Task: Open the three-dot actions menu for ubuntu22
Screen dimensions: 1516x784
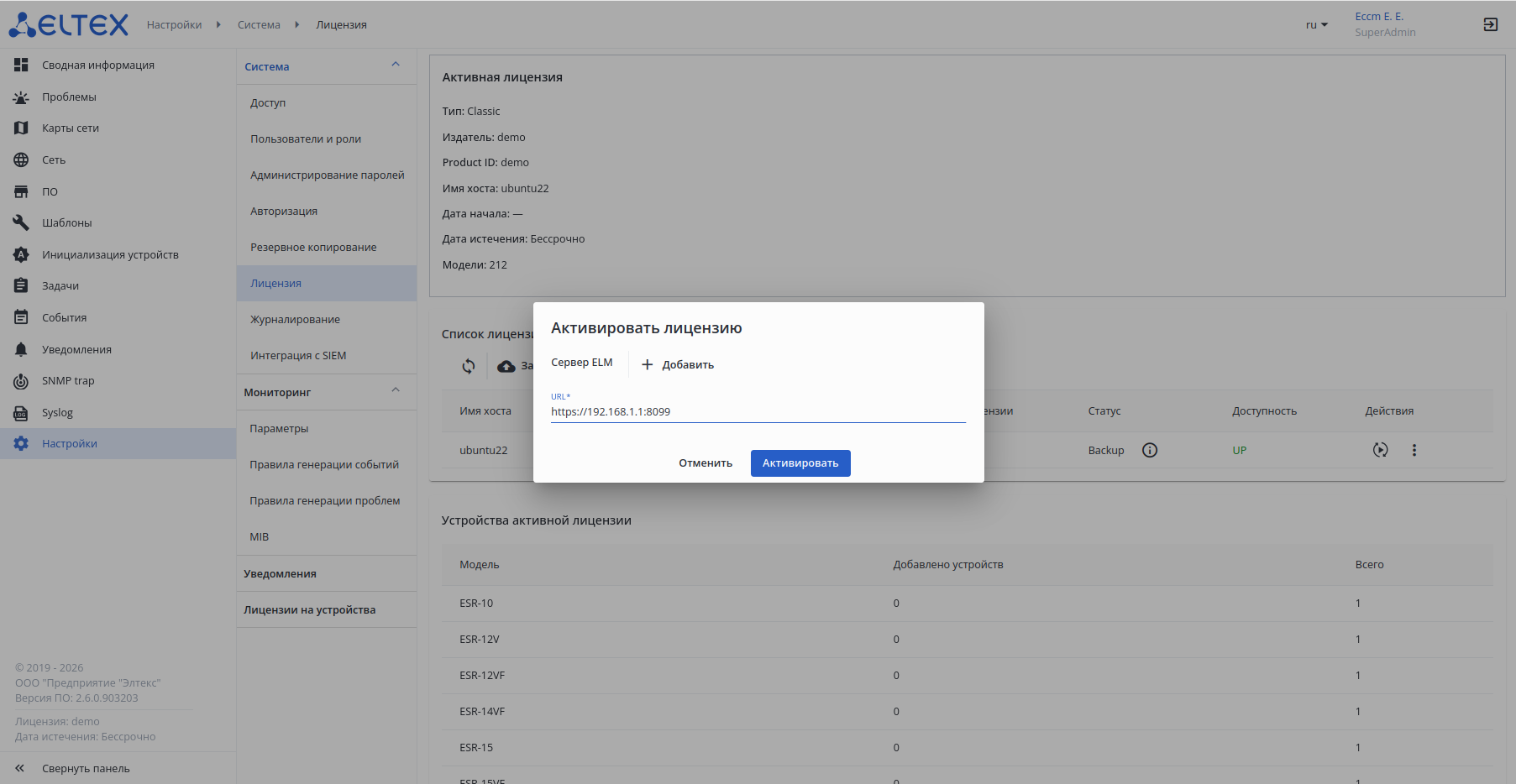Action: 1414,451
